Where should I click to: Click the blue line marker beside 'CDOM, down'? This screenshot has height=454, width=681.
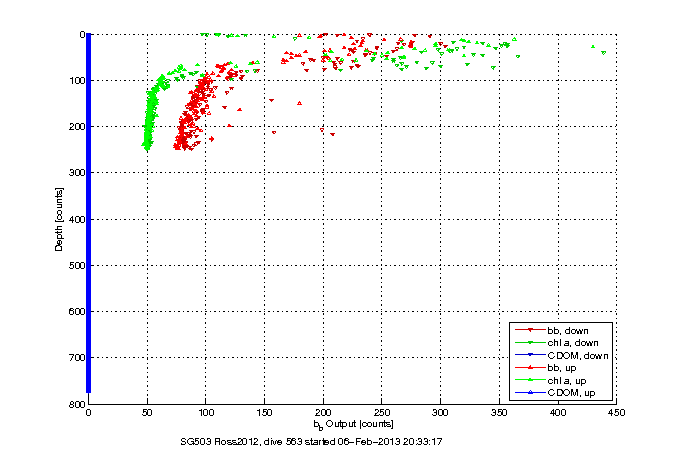click(x=530, y=355)
